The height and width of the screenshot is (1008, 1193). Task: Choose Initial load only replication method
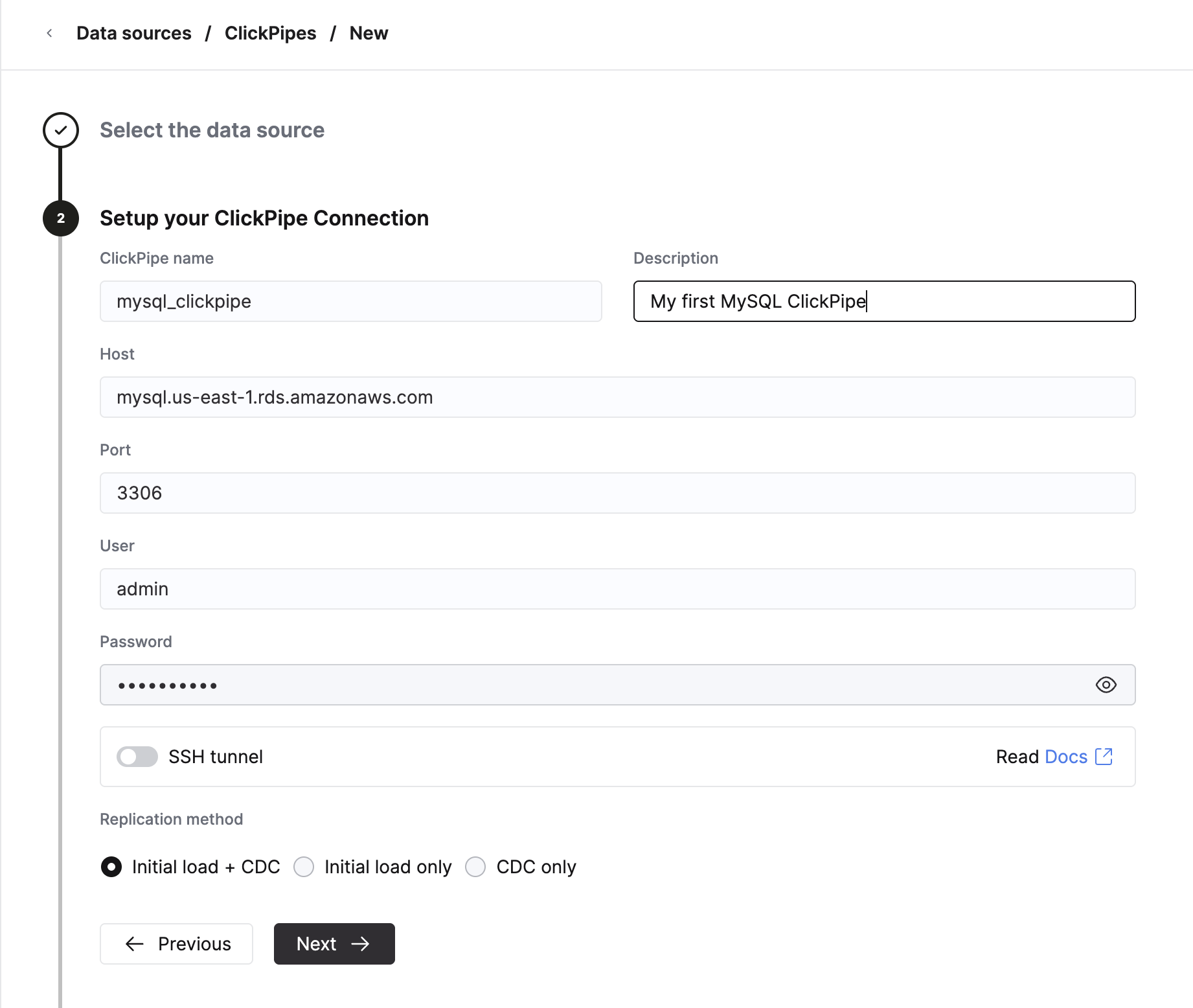pyautogui.click(x=304, y=867)
